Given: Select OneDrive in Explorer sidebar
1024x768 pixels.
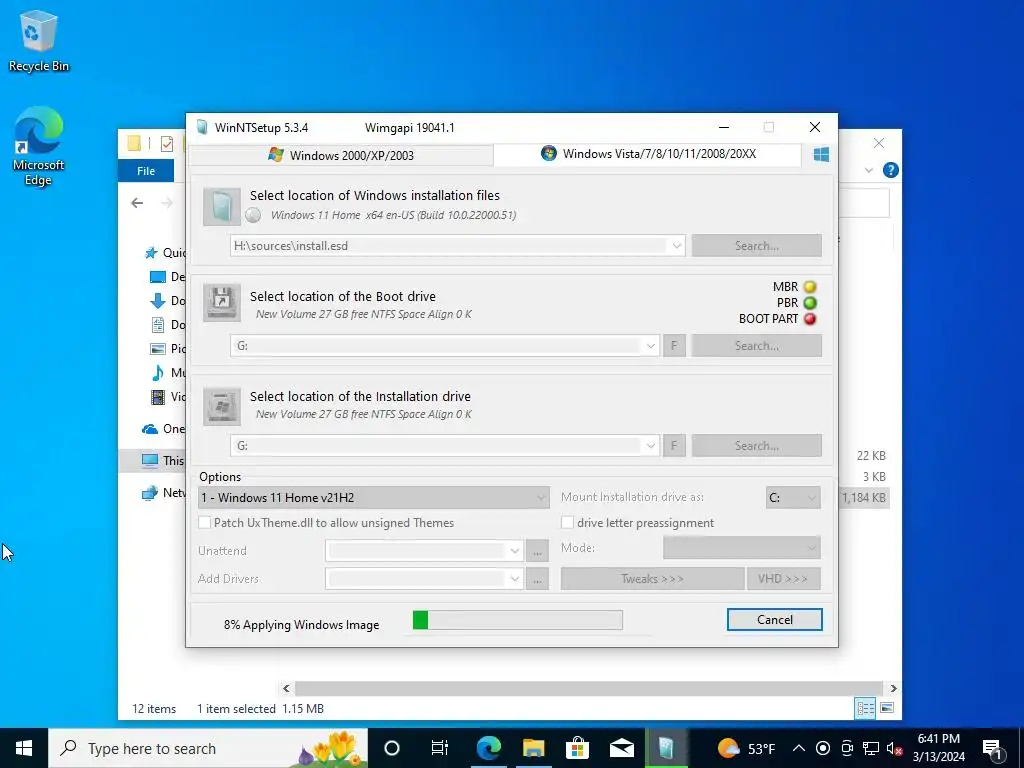Looking at the screenshot, I should pyautogui.click(x=163, y=429).
